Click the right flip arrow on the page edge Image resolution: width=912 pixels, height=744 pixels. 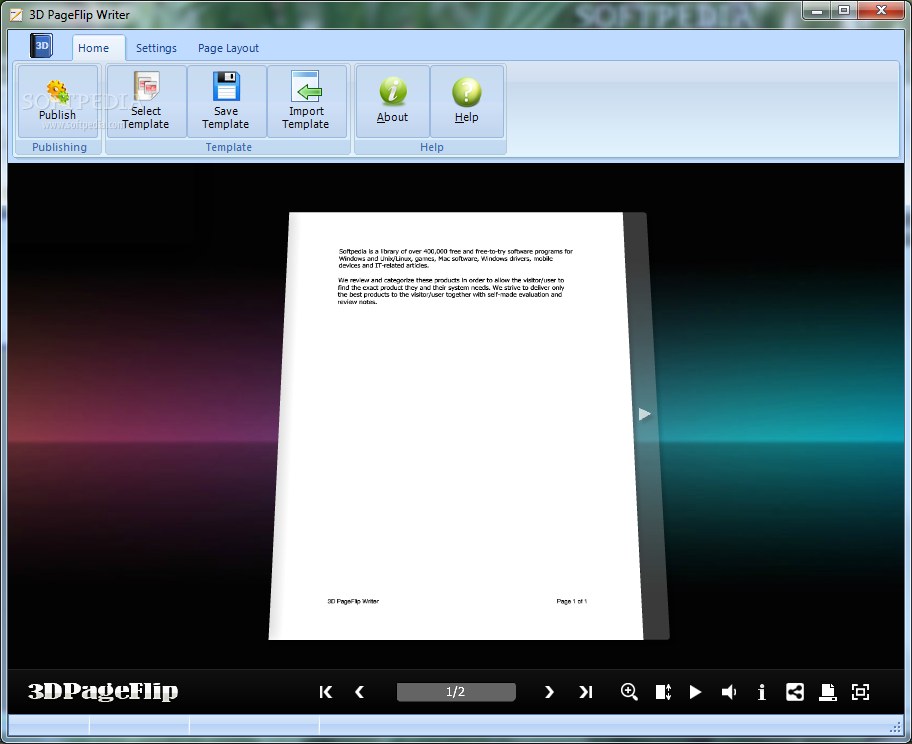point(644,414)
